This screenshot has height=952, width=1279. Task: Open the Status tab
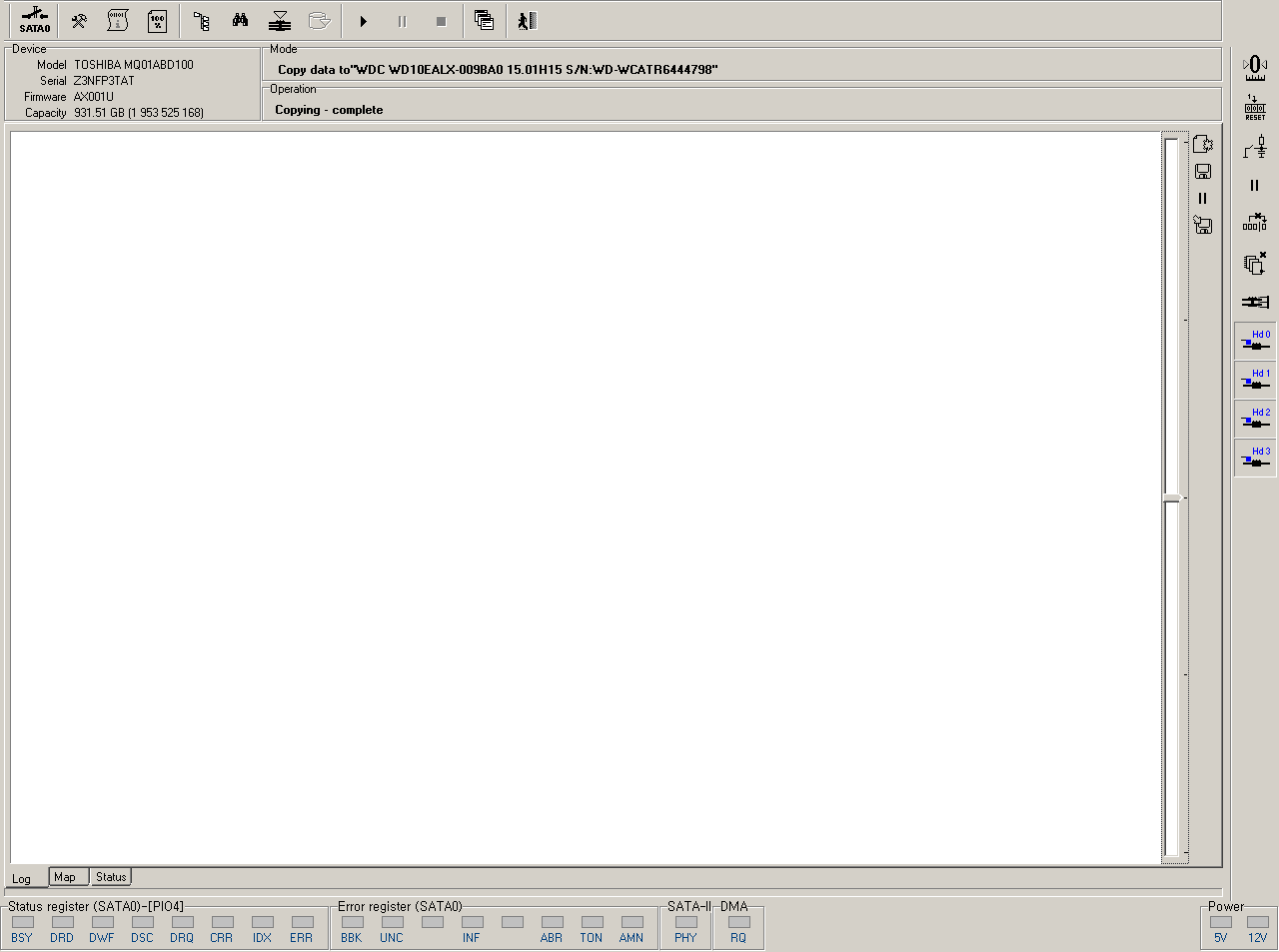pos(111,877)
